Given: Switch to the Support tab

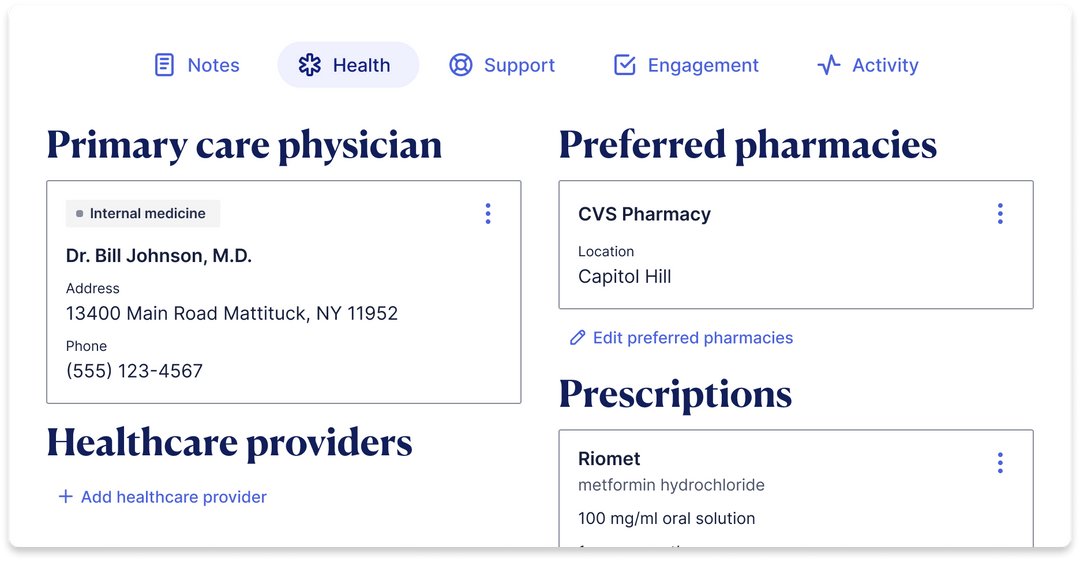Looking at the screenshot, I should pyautogui.click(x=519, y=65).
